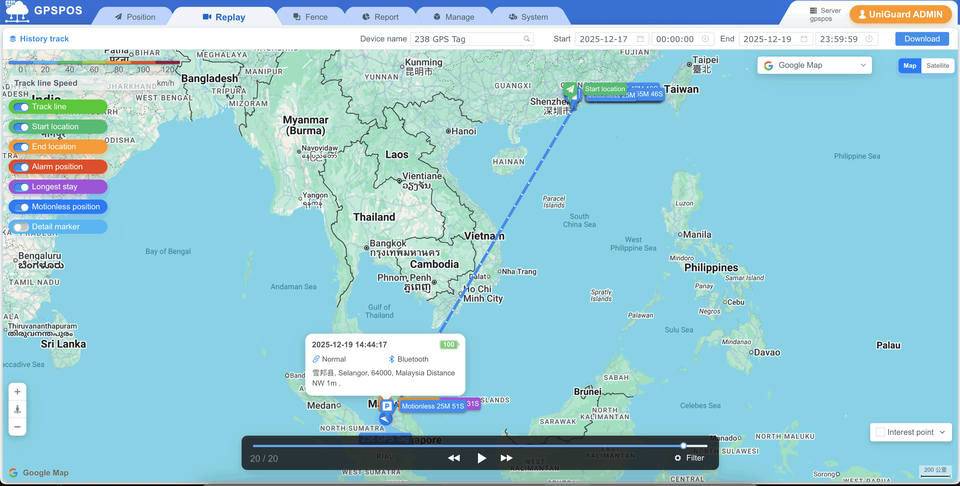Fast forward the track playback
This screenshot has width=960, height=486.
tap(506, 458)
